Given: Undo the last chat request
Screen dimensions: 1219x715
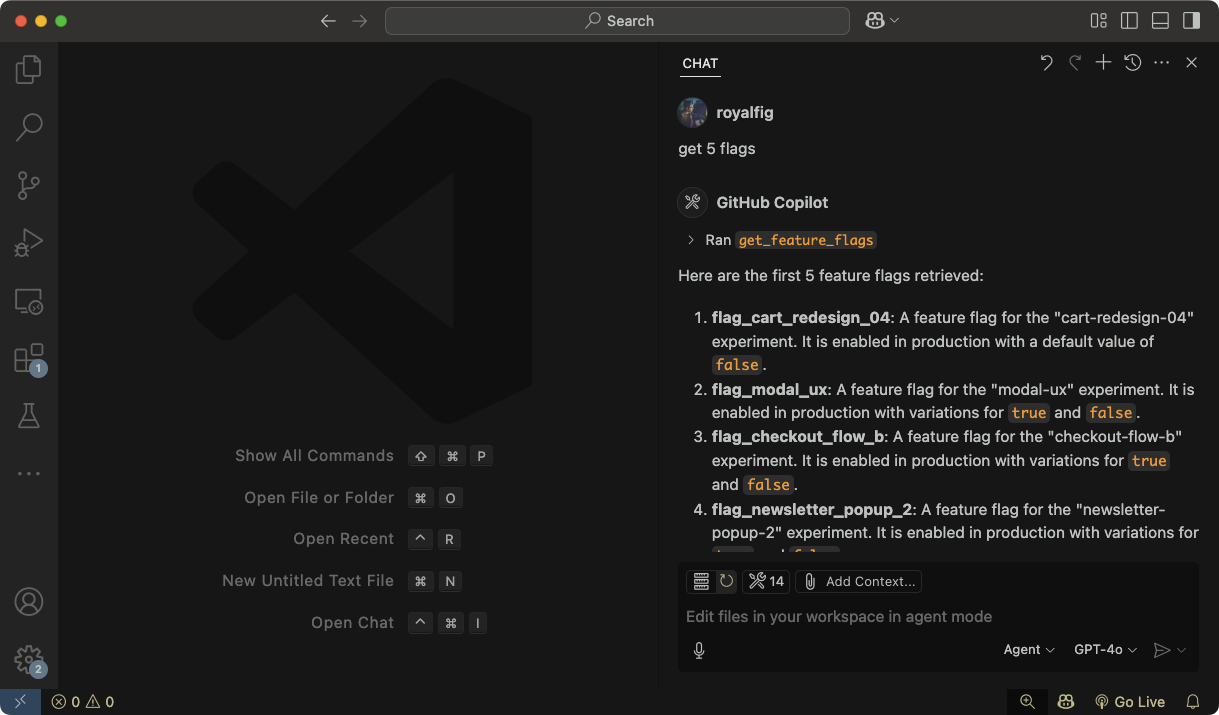Looking at the screenshot, I should [1046, 62].
